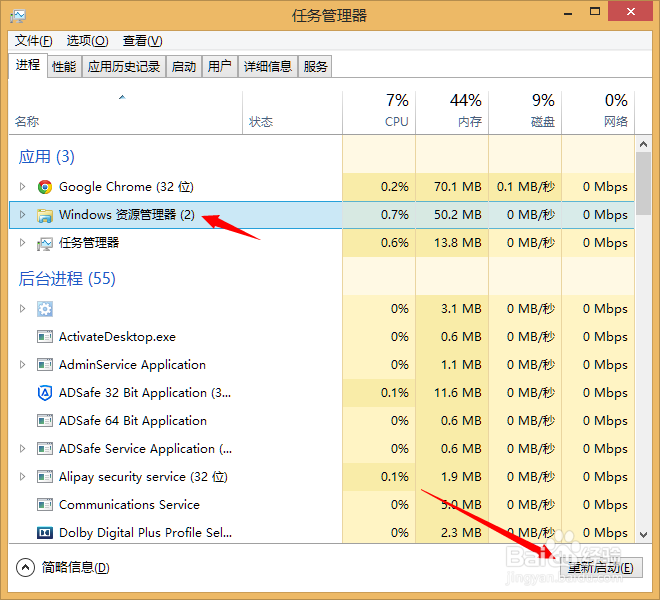The width and height of the screenshot is (660, 600).
Task: Click the 重新启动(E) button
Action: tap(601, 568)
